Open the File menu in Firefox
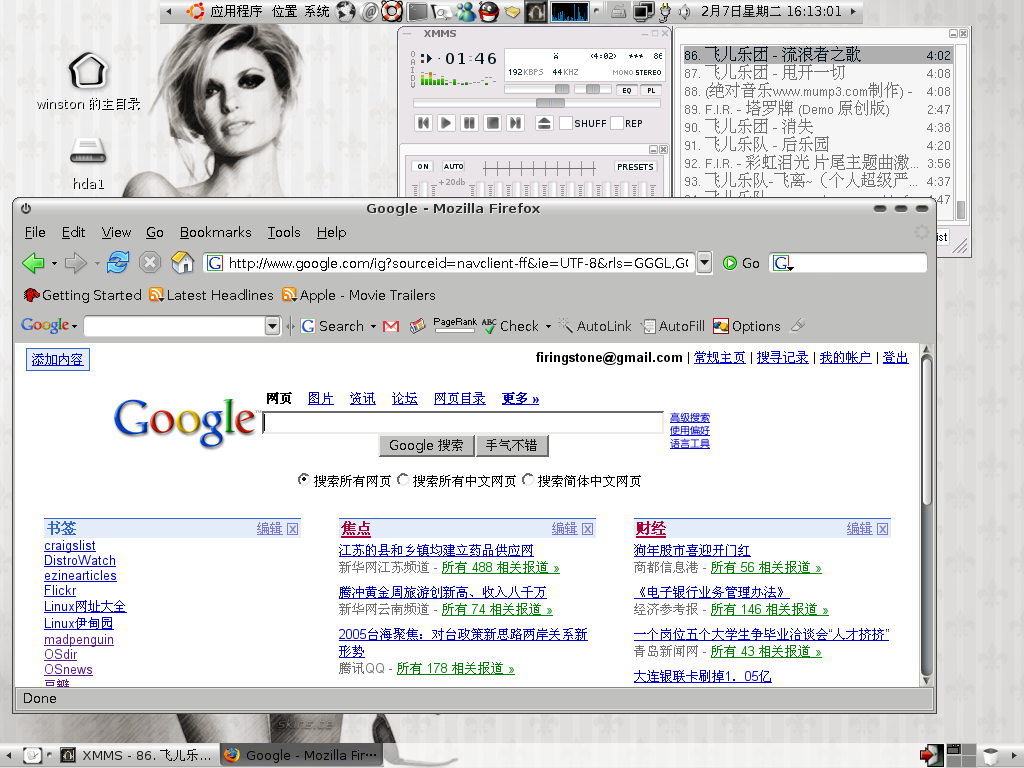Image resolution: width=1024 pixels, height=768 pixels. point(35,232)
